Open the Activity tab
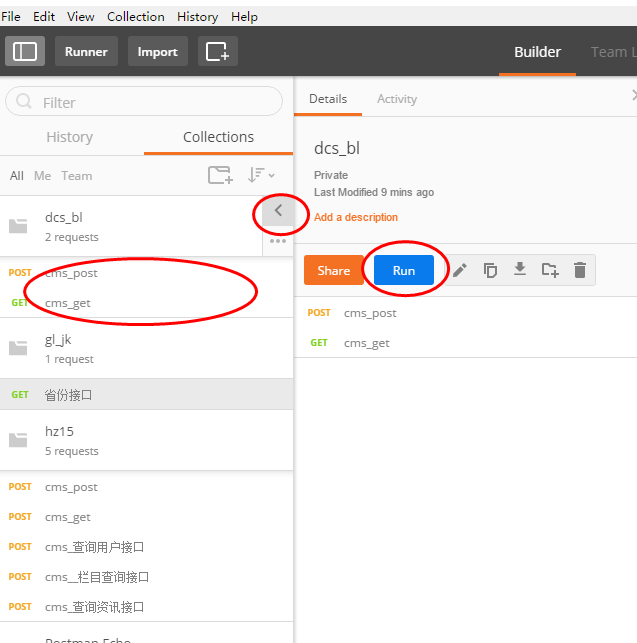The width and height of the screenshot is (637, 643). coord(397,99)
